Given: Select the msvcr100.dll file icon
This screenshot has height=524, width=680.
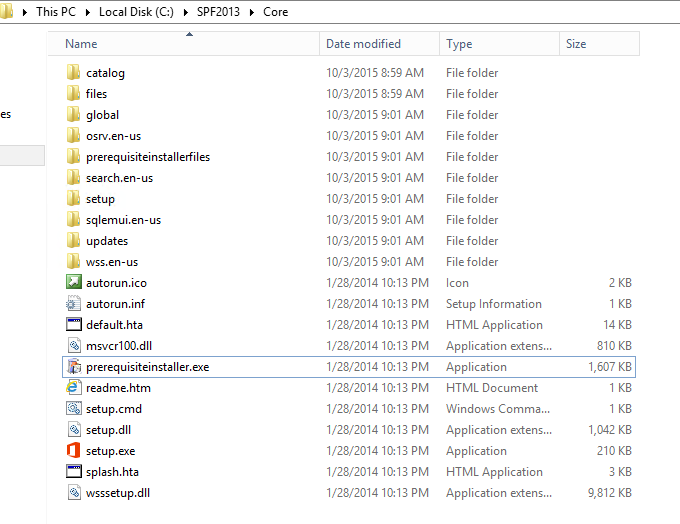Looking at the screenshot, I should [x=74, y=345].
